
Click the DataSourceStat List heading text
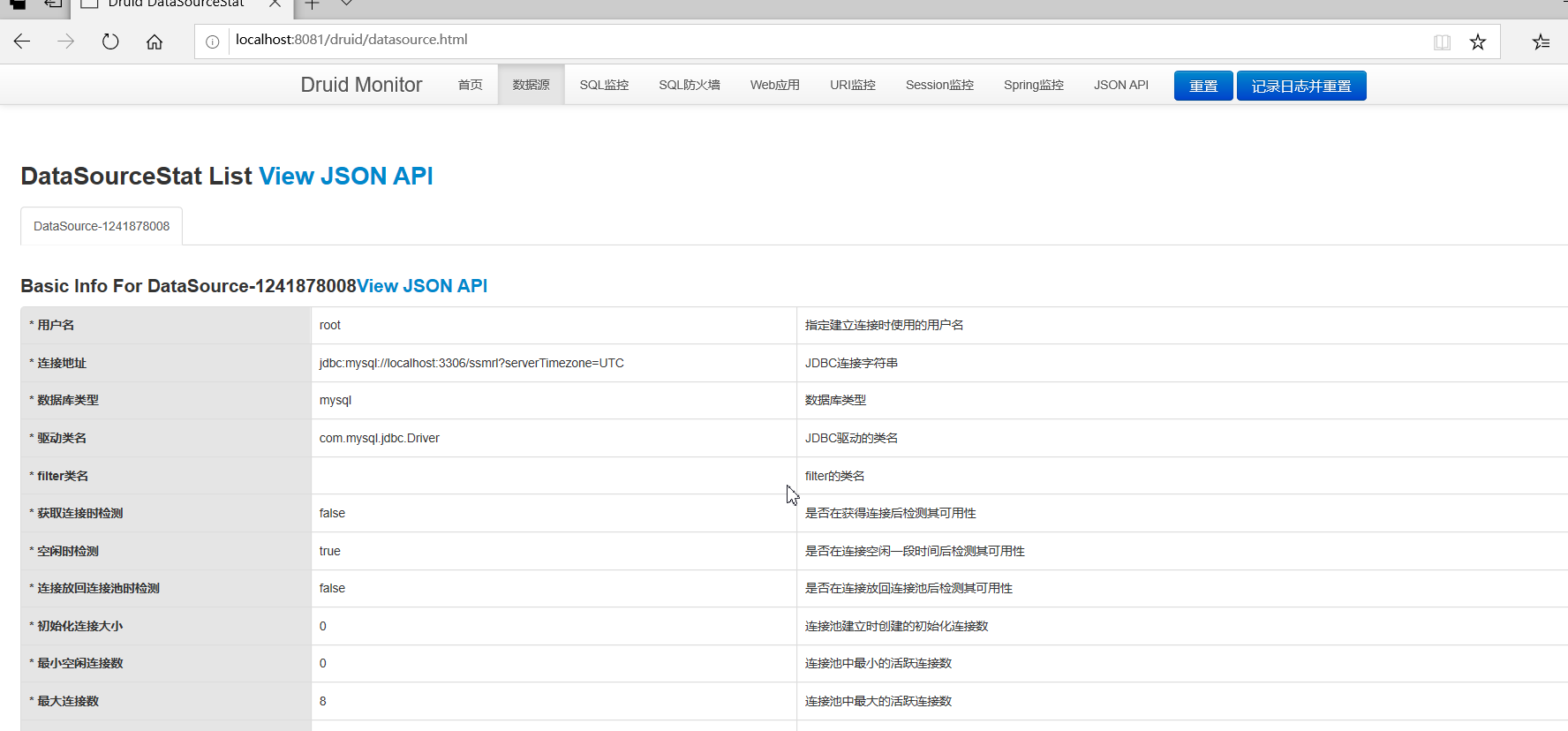point(137,176)
